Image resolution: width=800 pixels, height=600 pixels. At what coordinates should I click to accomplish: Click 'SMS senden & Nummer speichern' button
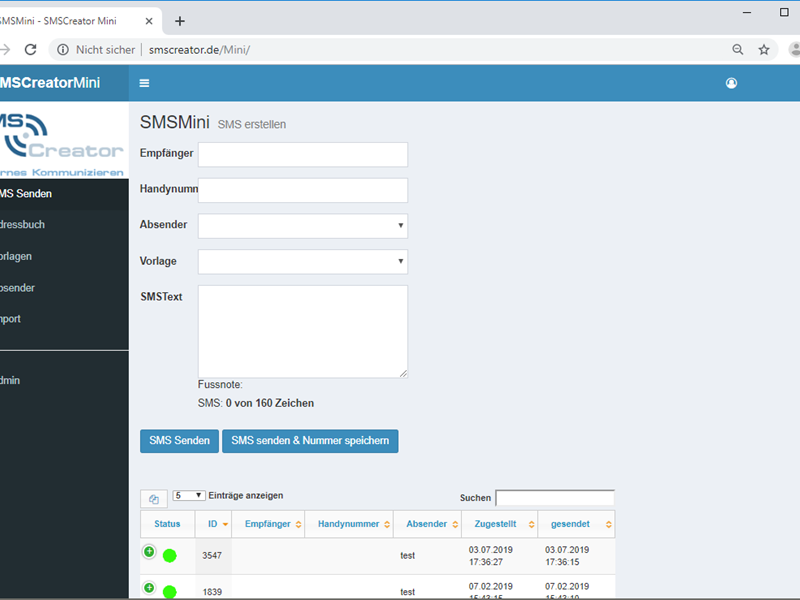click(x=310, y=441)
